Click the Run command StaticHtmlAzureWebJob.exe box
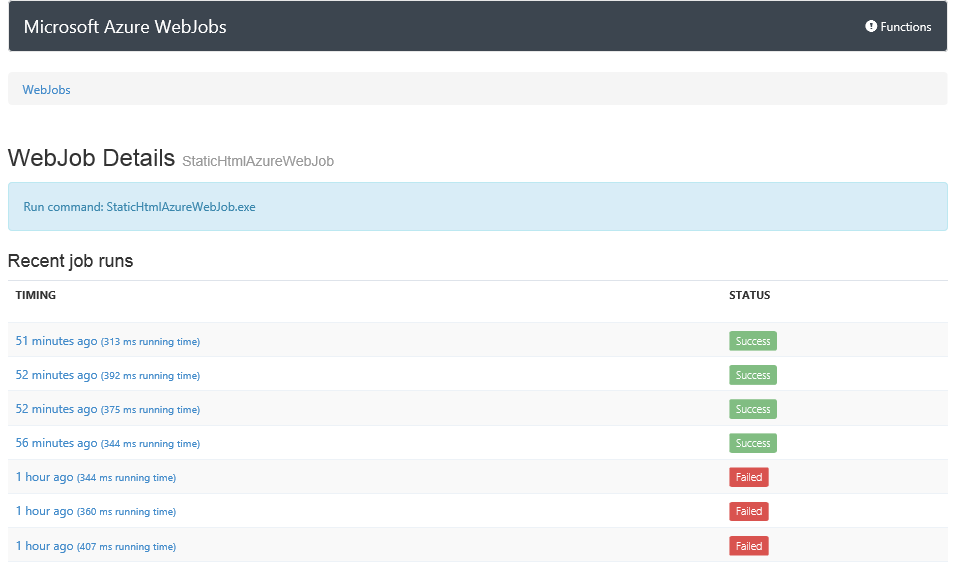The height and width of the screenshot is (563, 956). click(477, 207)
